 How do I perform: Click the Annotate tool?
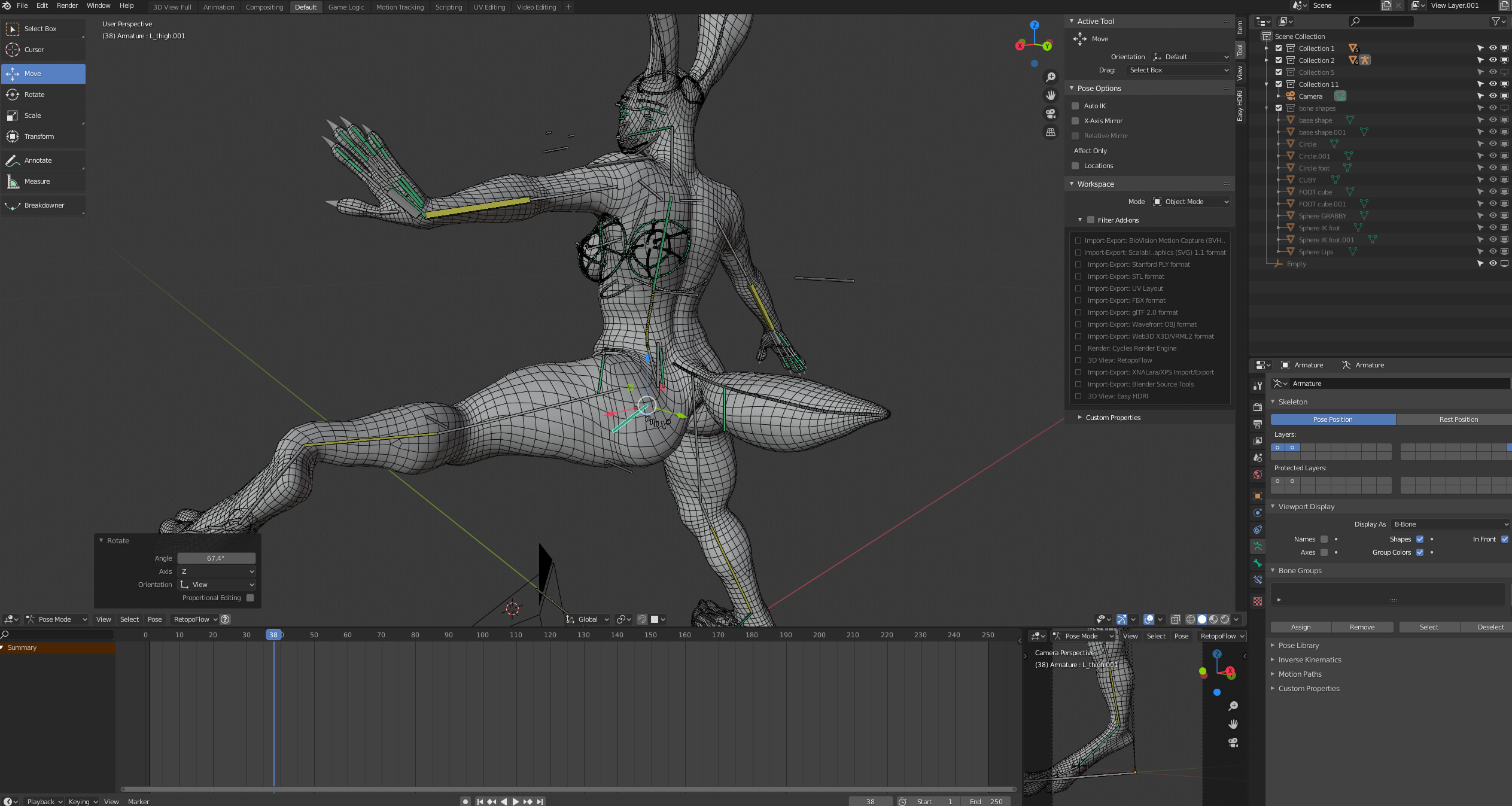(x=38, y=160)
